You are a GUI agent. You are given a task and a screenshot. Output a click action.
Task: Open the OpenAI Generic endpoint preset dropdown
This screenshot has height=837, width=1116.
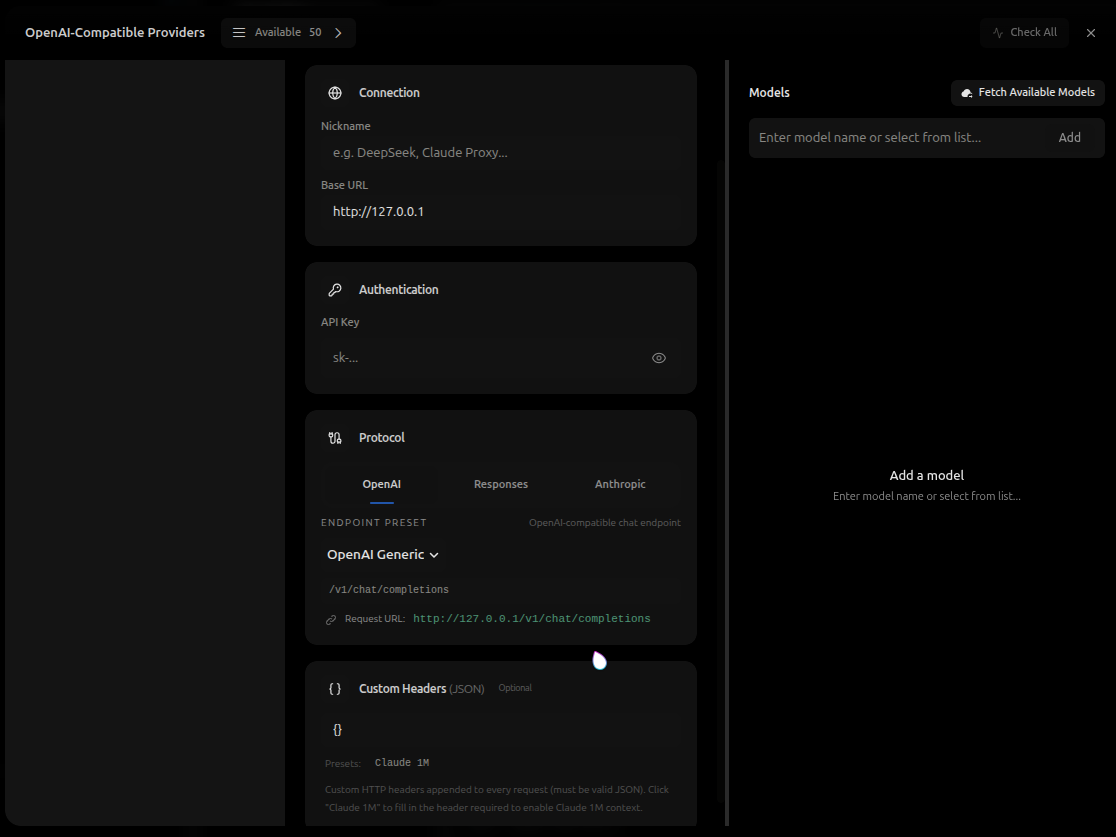382,554
